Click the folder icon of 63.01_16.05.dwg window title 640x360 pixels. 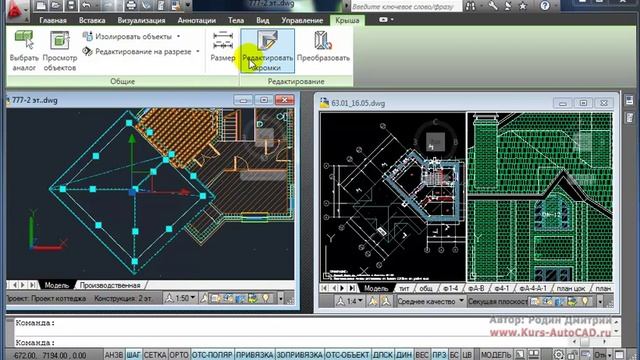[324, 103]
